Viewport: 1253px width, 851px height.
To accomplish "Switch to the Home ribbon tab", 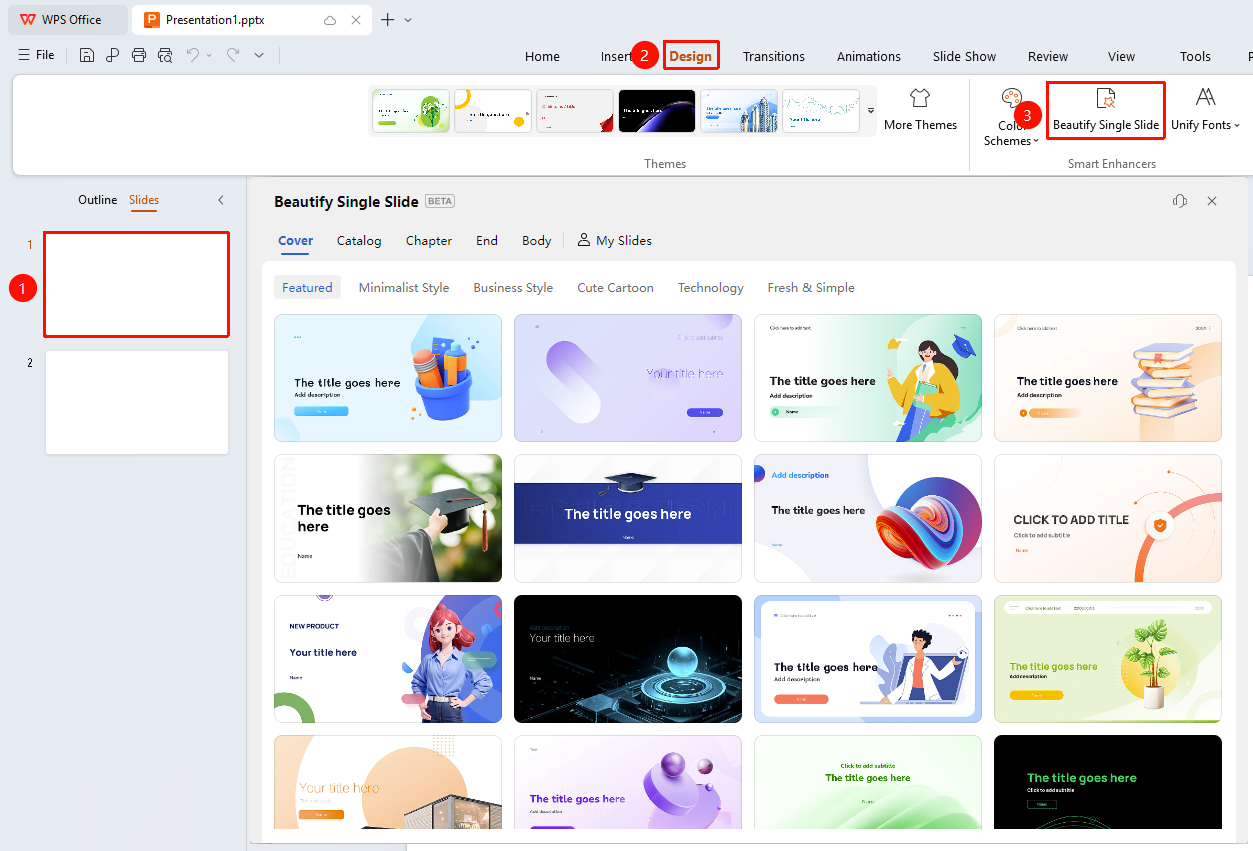I will [x=542, y=56].
